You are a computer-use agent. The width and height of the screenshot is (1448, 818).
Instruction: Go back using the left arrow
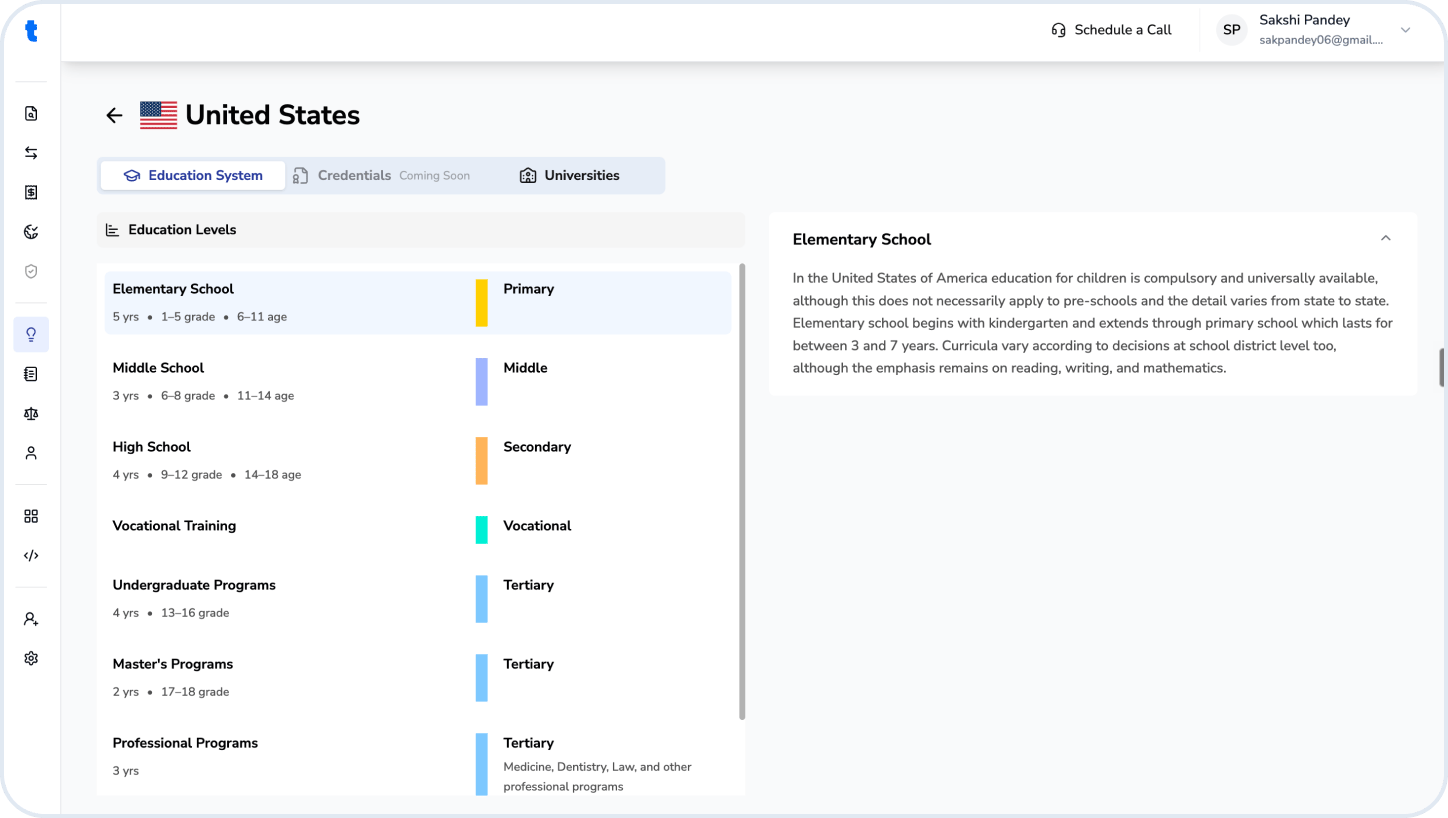coord(114,115)
